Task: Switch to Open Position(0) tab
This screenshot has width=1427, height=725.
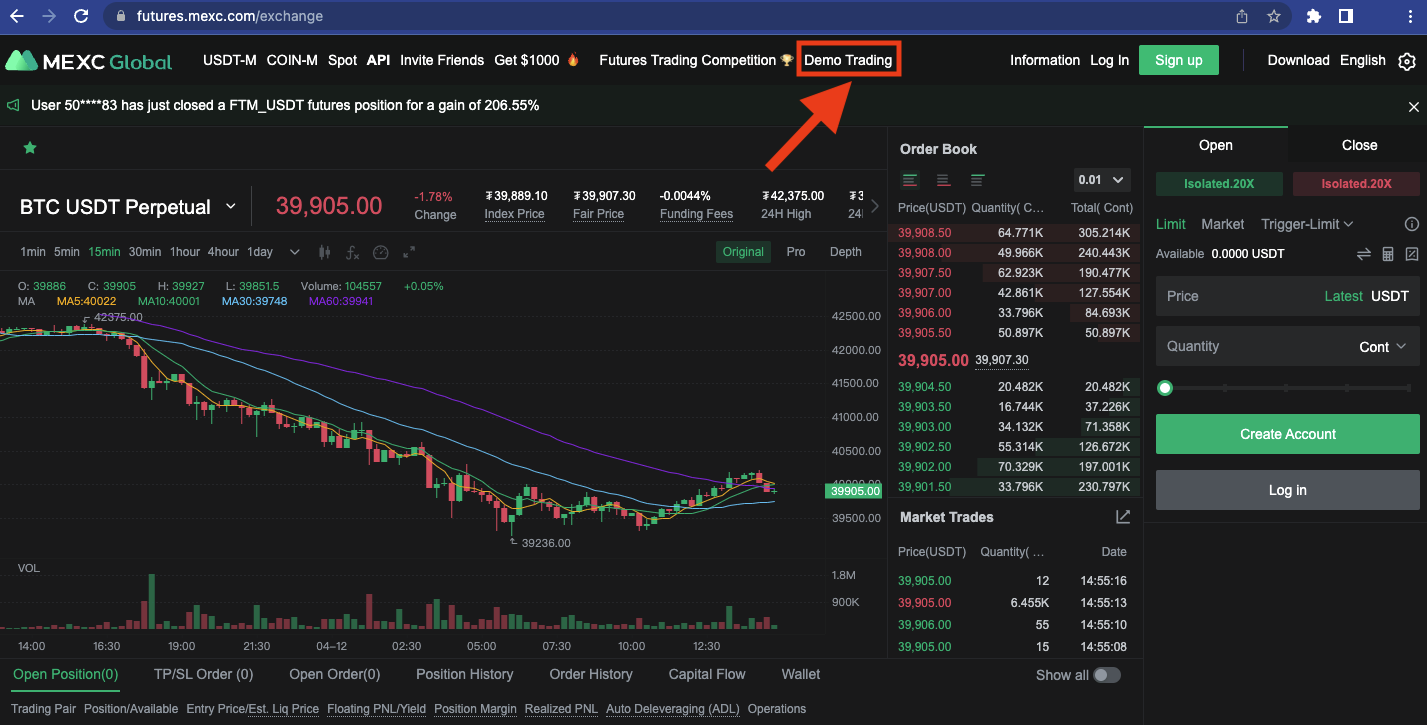Action: click(x=66, y=674)
